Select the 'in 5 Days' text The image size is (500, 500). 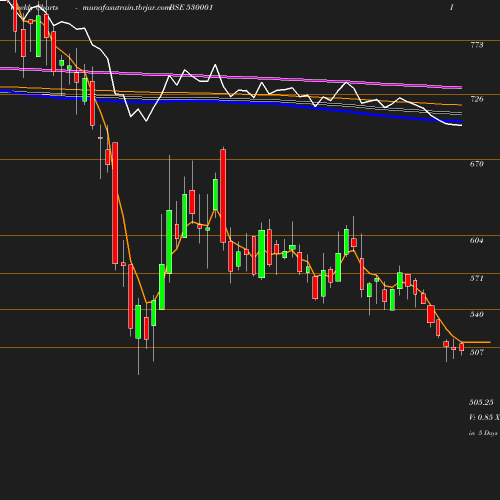(483, 433)
